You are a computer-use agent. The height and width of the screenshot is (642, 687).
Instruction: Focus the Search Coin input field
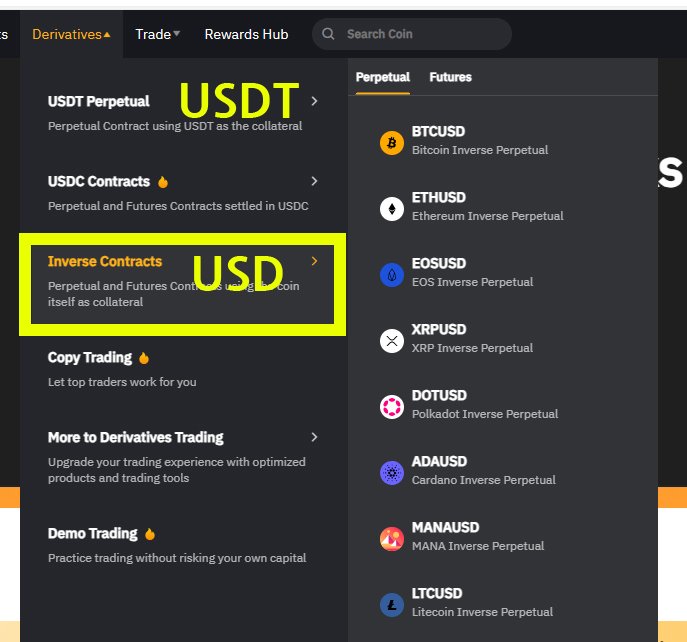click(412, 34)
